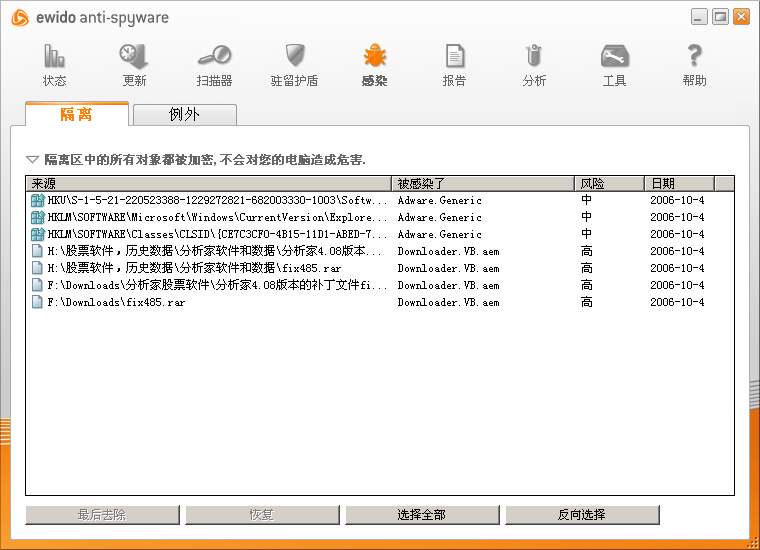Collapse the quarantine info triangle expander
The width and height of the screenshot is (760, 550).
point(32,159)
